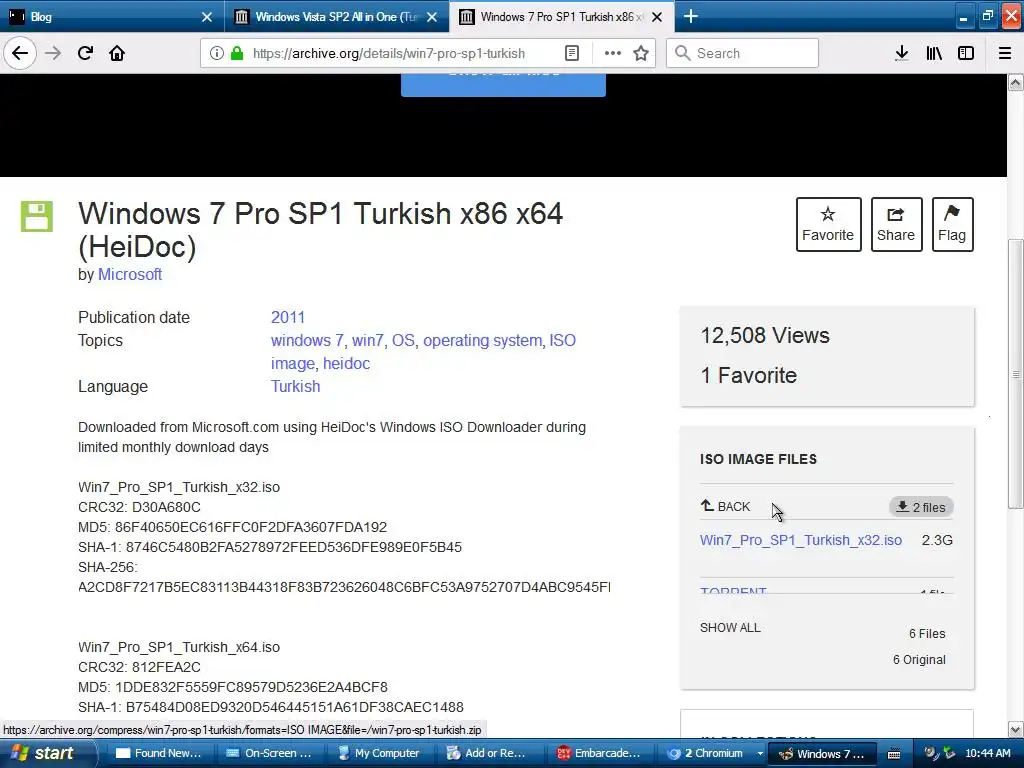Screen dimensions: 1024x768
Task: Download all ISO files via 2 files button
Action: point(921,507)
